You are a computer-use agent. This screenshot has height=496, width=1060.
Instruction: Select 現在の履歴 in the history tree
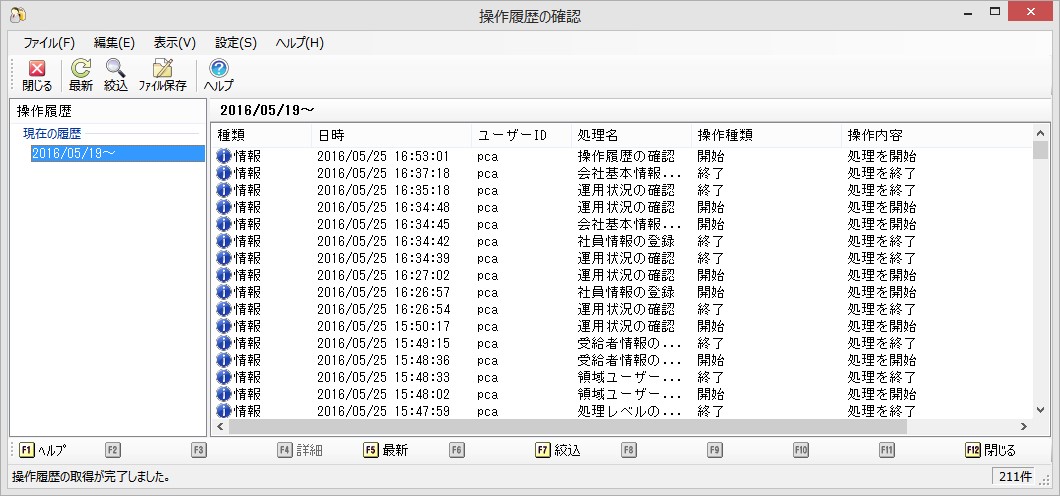point(52,133)
